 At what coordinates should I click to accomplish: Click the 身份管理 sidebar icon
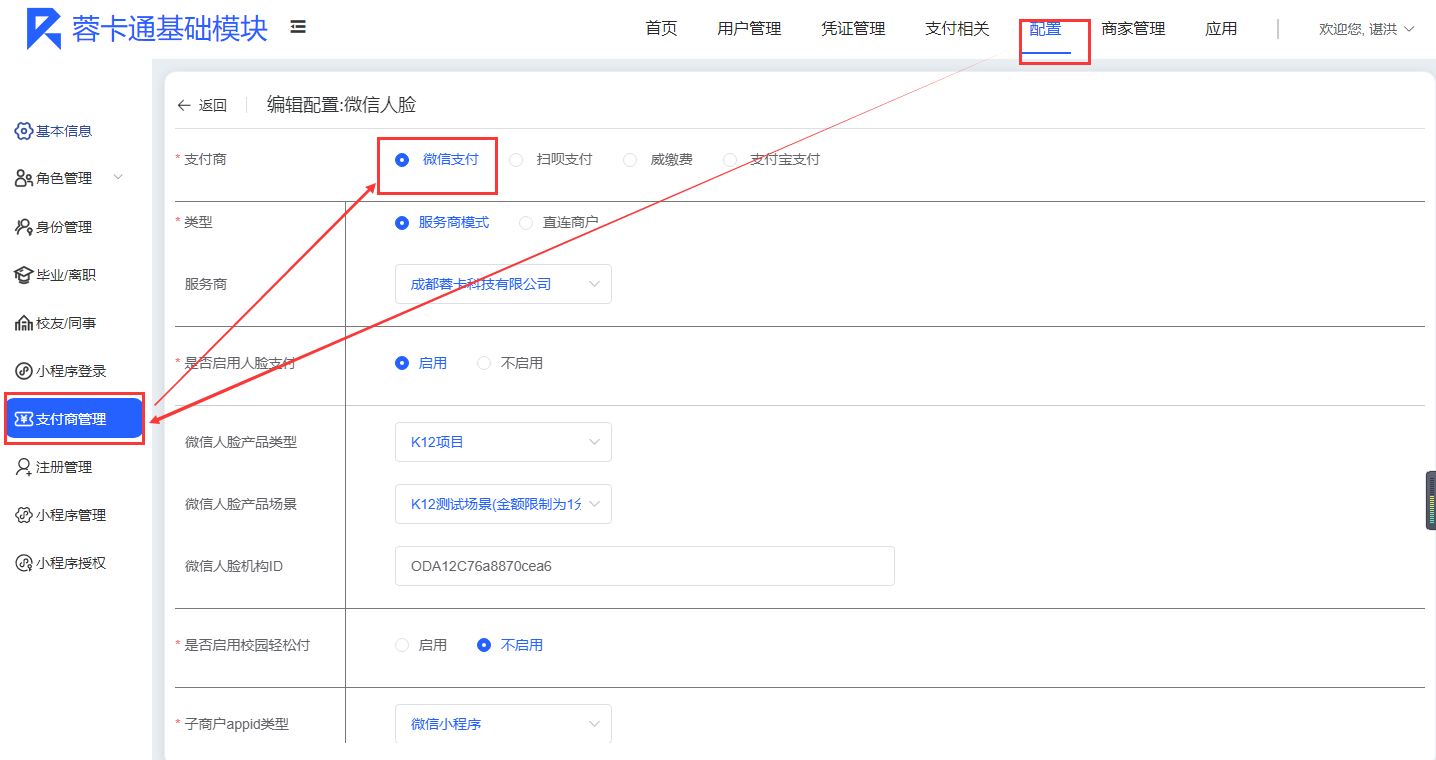[x=24, y=227]
